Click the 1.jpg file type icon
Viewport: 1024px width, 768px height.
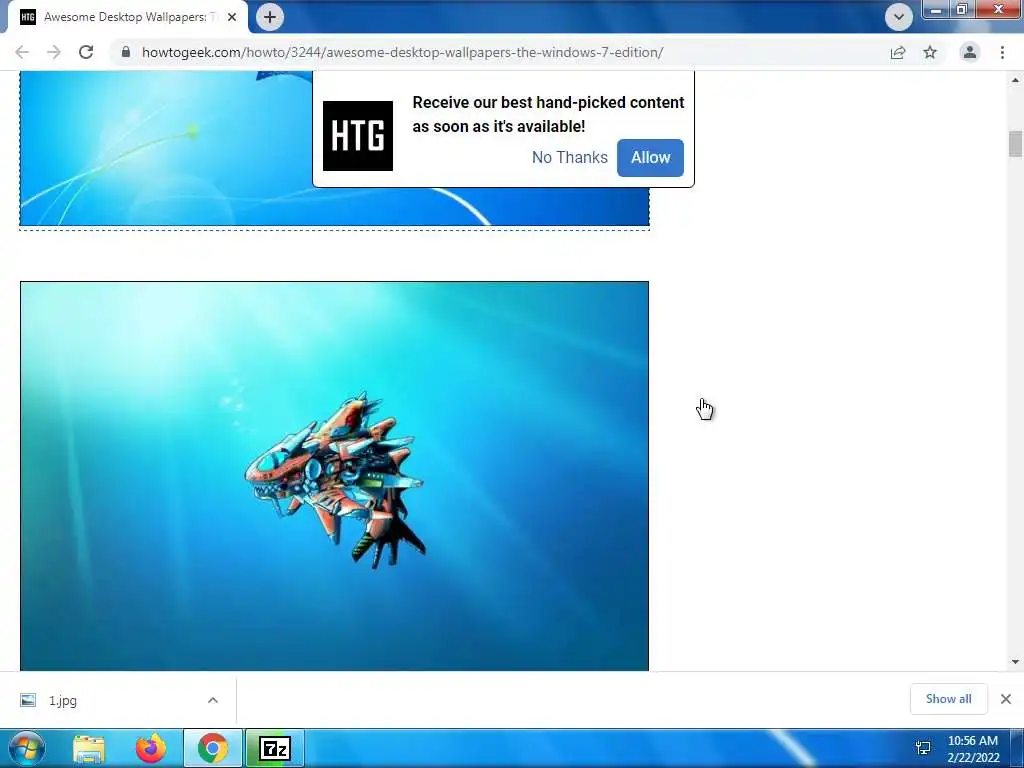28,700
